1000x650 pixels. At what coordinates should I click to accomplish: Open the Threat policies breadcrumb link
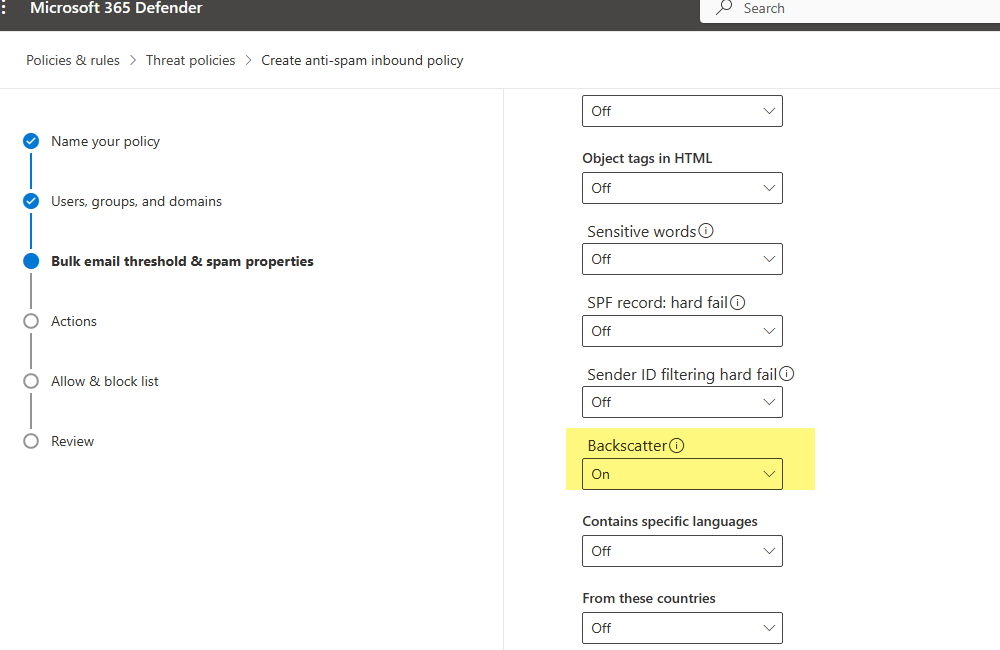tap(190, 60)
